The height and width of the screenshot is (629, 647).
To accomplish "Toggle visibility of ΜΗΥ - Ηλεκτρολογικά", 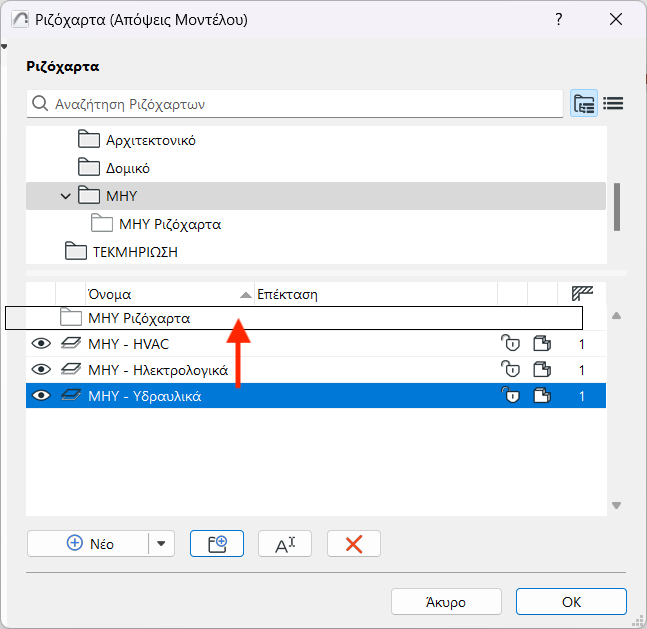I will coord(41,370).
